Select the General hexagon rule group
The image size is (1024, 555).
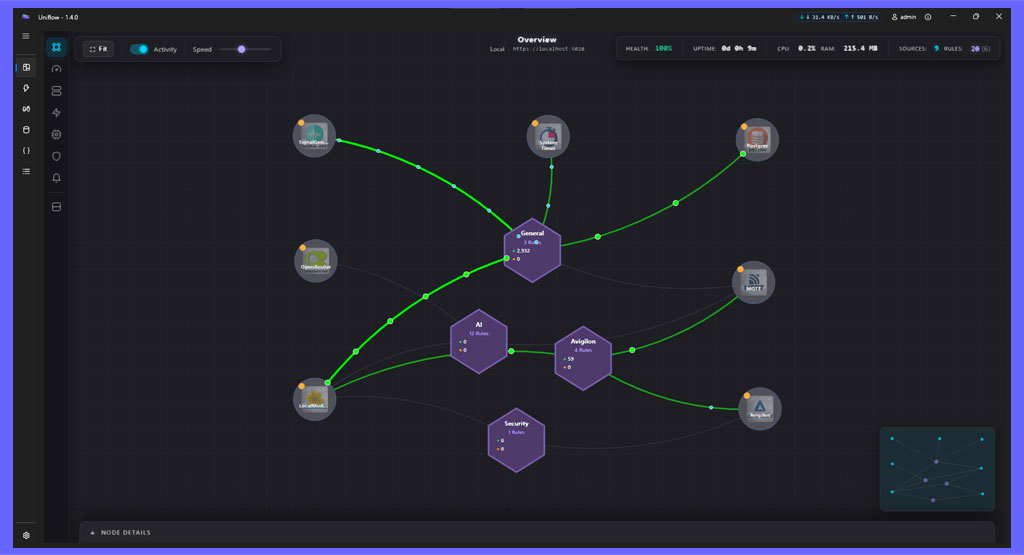pos(532,250)
